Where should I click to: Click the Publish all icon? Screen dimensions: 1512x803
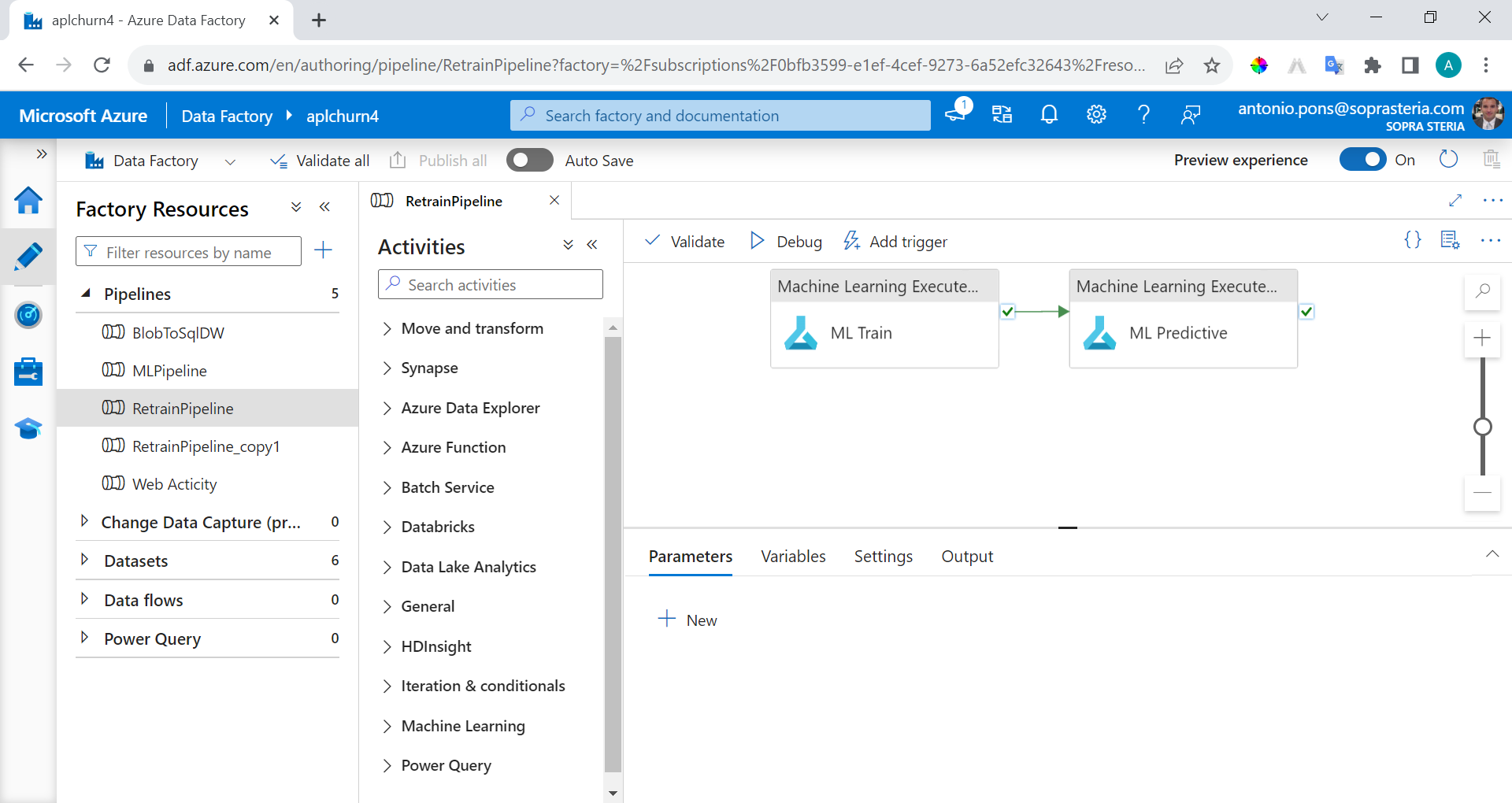398,160
